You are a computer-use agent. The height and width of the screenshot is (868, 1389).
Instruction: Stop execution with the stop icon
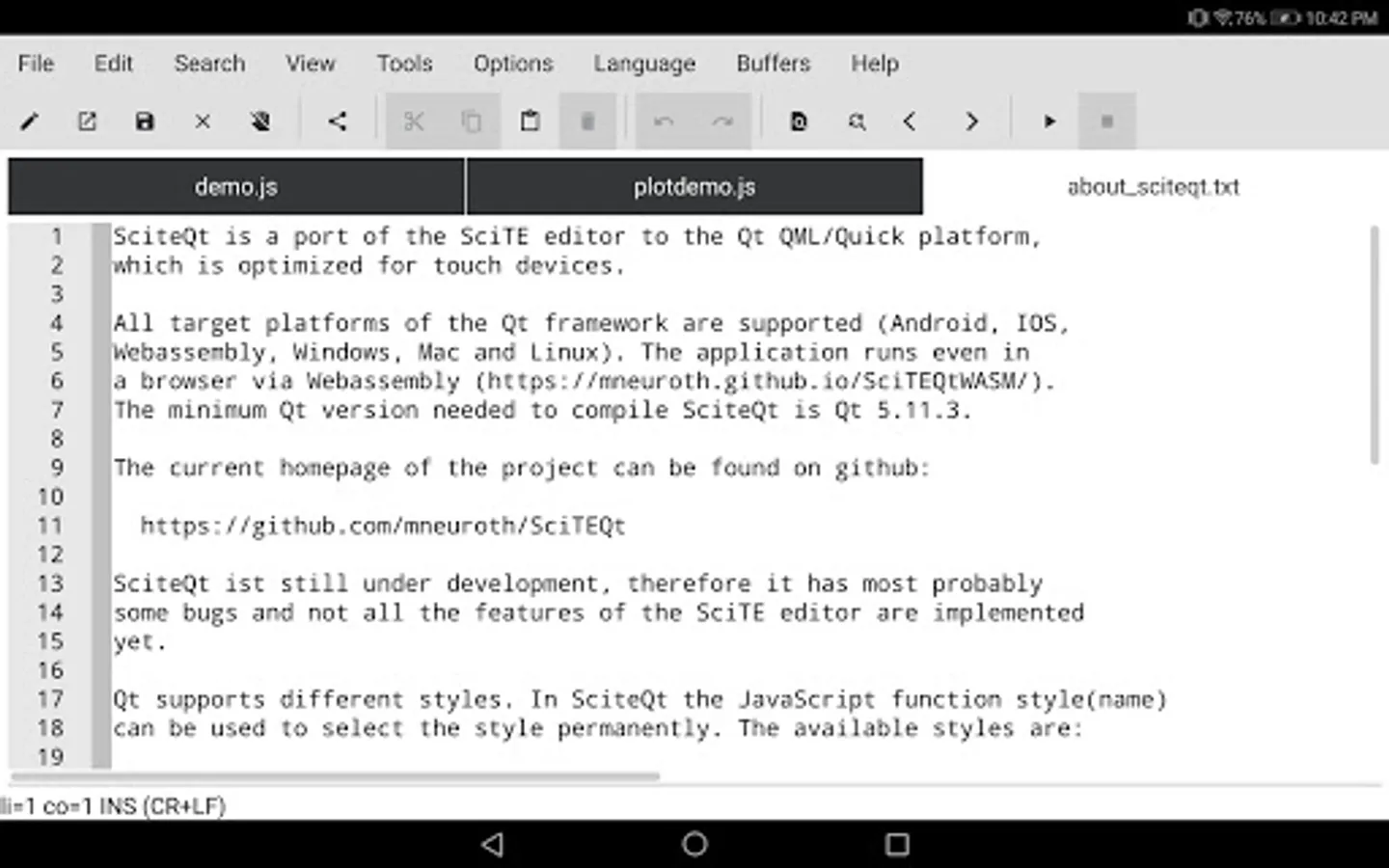[1107, 122]
